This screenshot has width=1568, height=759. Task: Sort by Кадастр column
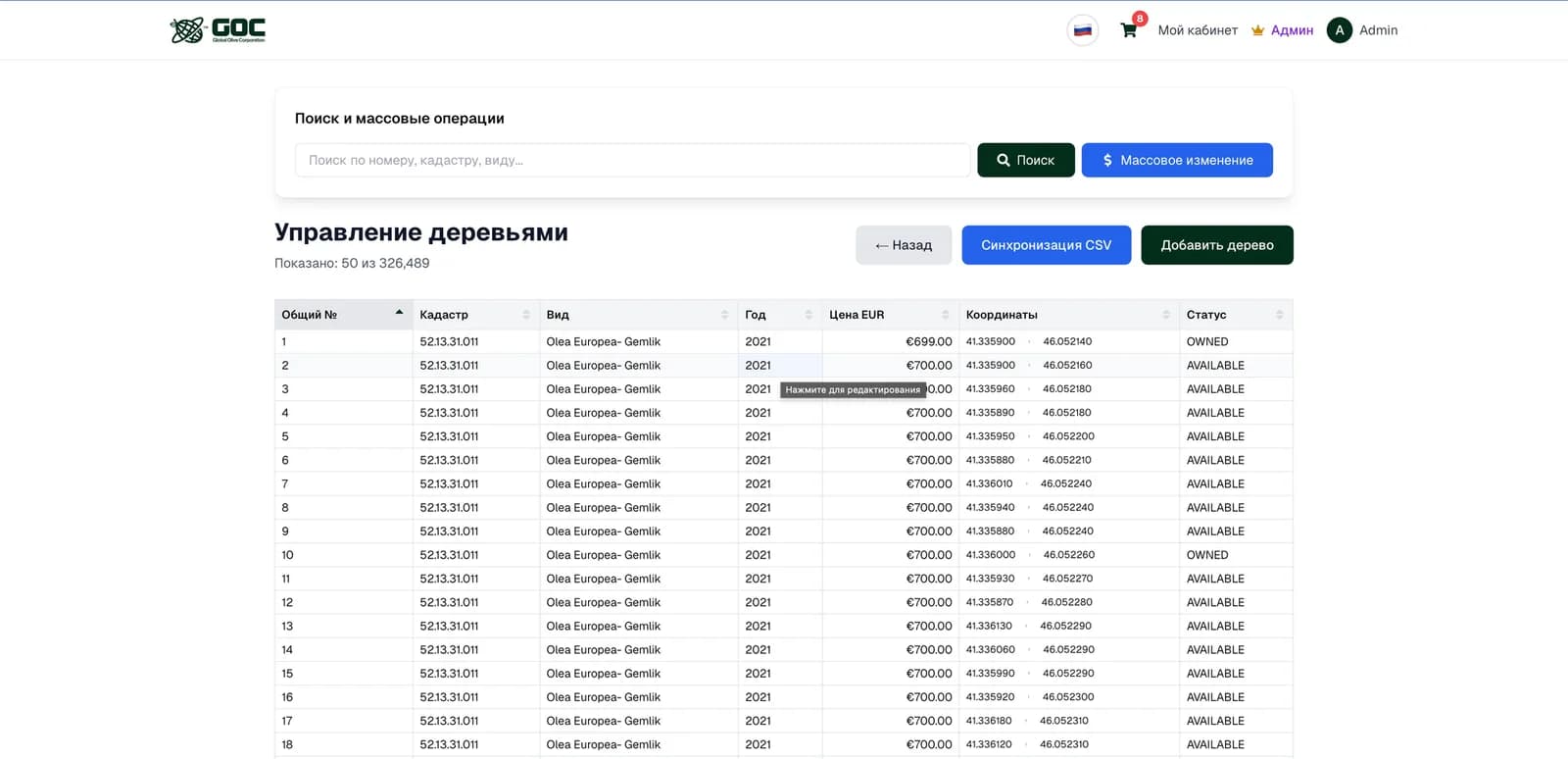click(475, 315)
